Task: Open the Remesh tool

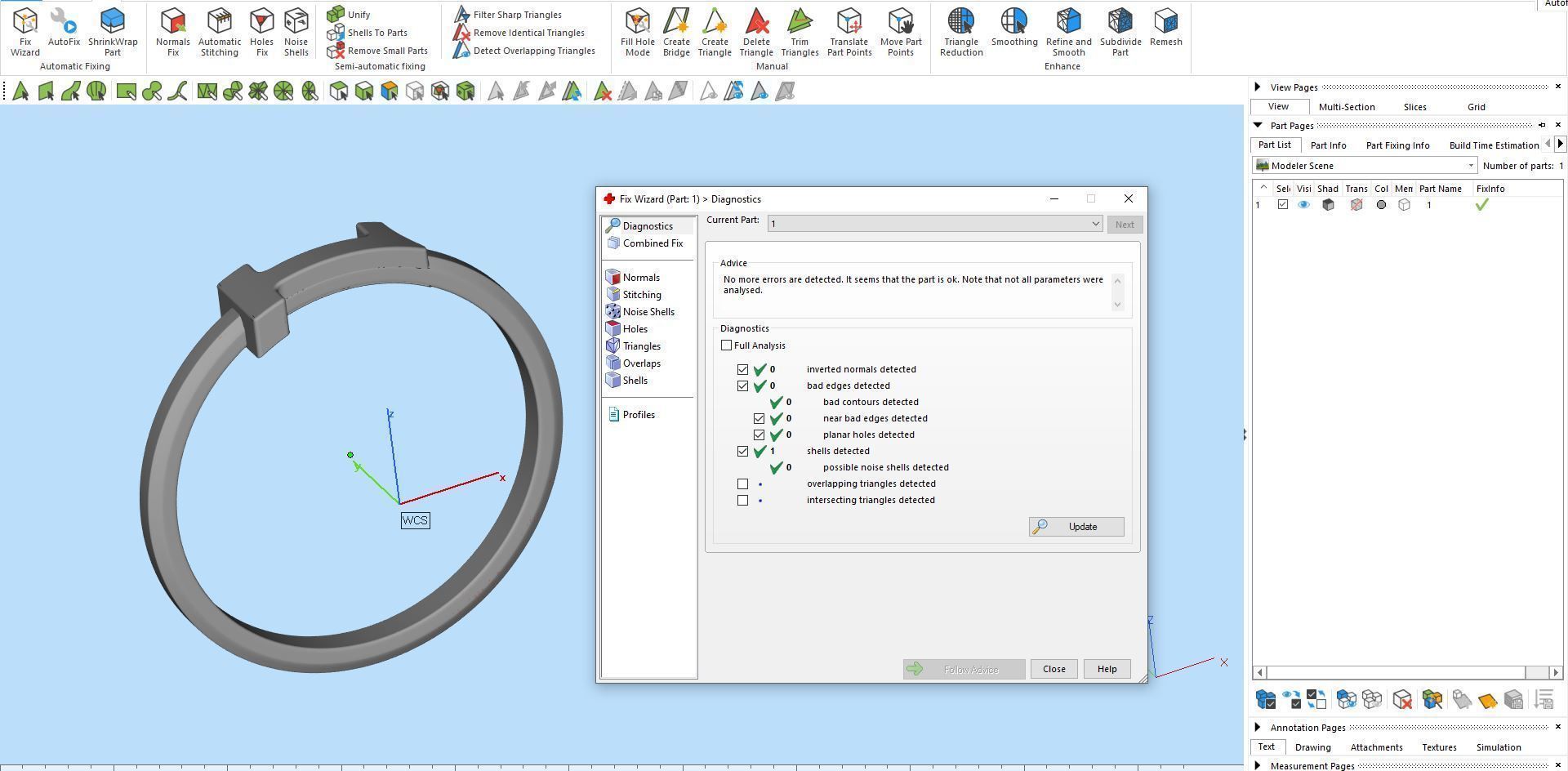Action: [x=1165, y=28]
